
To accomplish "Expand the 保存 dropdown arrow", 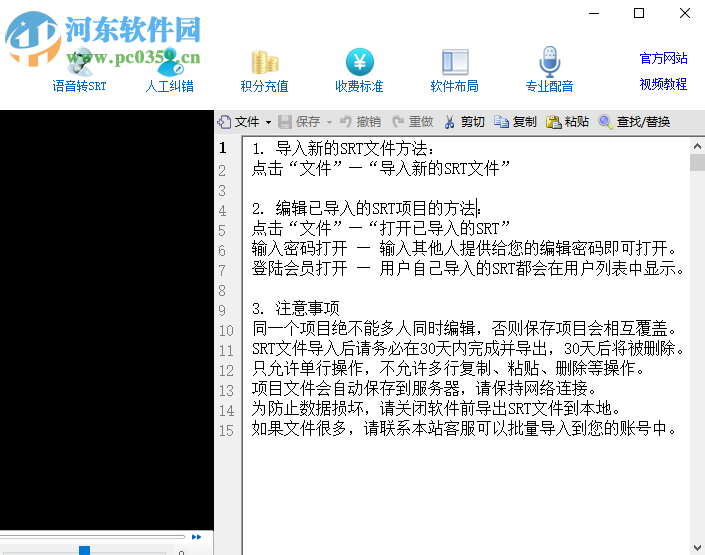I will coord(329,122).
